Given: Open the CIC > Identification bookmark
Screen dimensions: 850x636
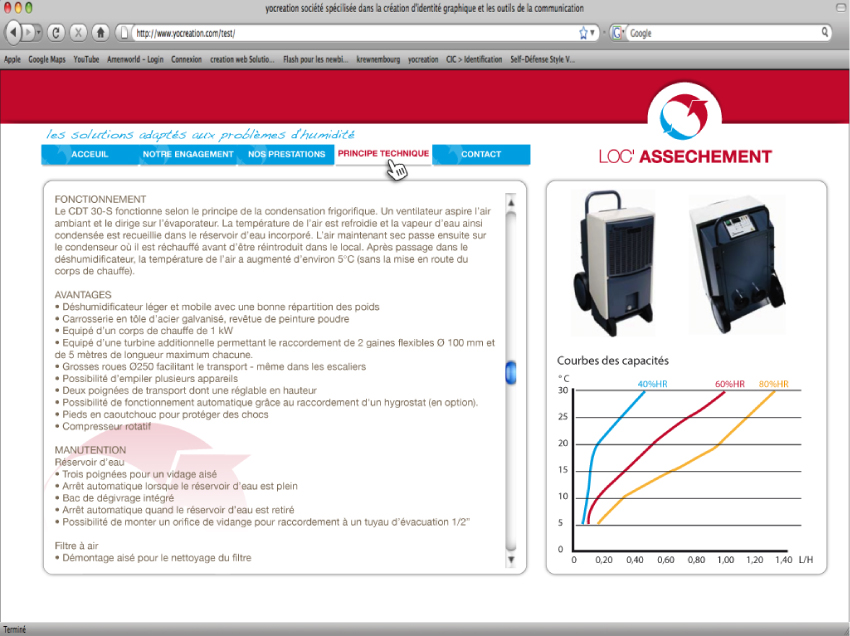Looking at the screenshot, I should tap(474, 60).
